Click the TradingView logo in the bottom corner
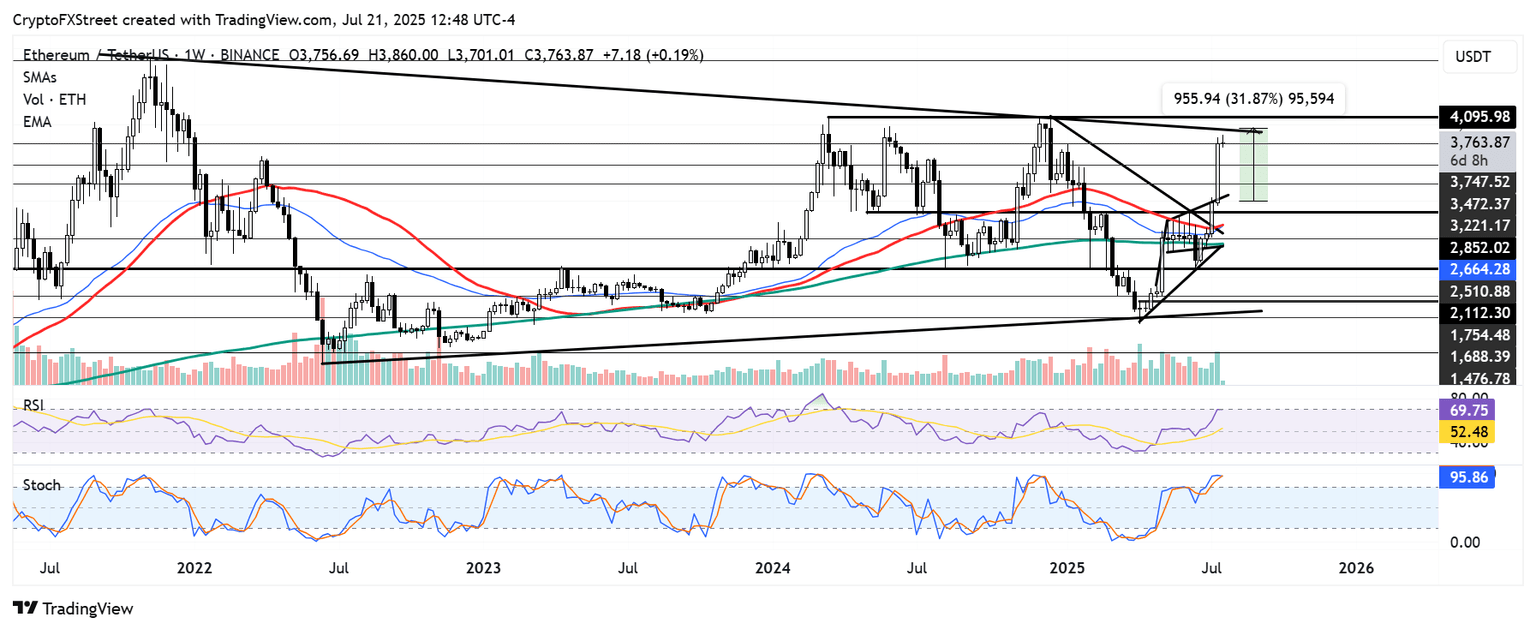1536x631 pixels. pyautogui.click(x=72, y=608)
